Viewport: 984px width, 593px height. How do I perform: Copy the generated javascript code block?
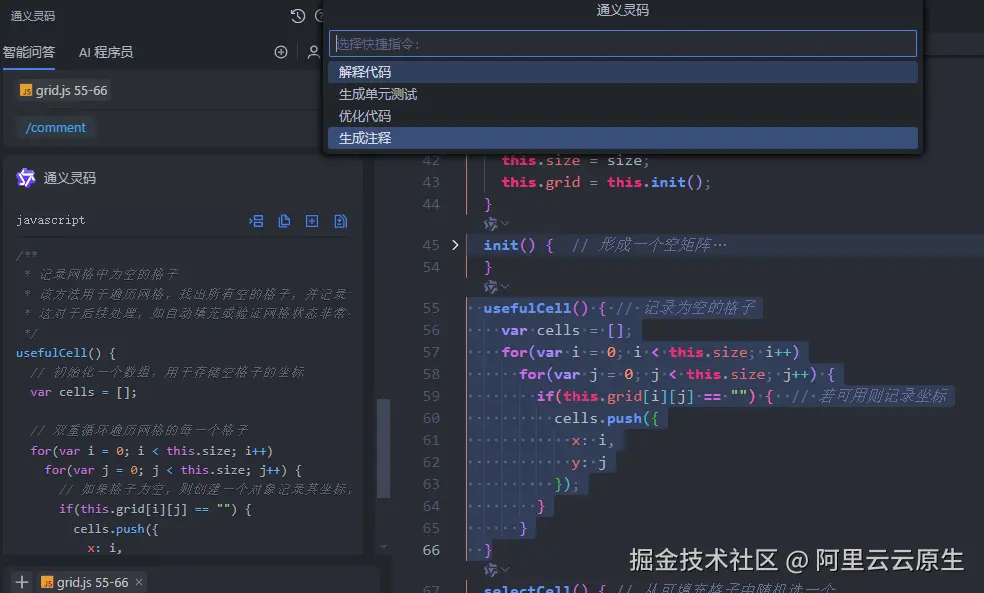pos(284,221)
